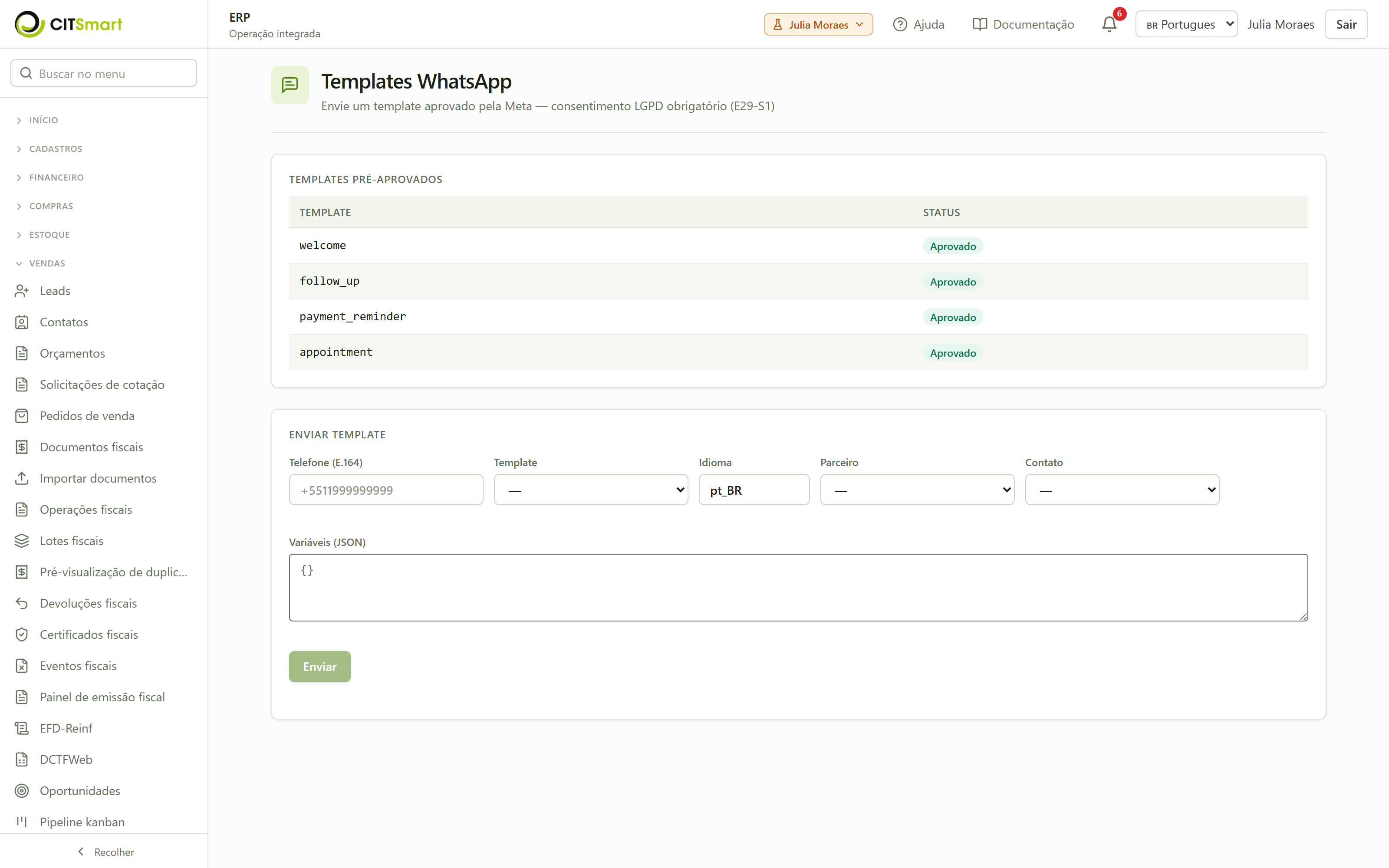Screen dimensions: 1389x868
Task: Click the Pedidos de venda bag icon
Action: [x=22, y=416]
